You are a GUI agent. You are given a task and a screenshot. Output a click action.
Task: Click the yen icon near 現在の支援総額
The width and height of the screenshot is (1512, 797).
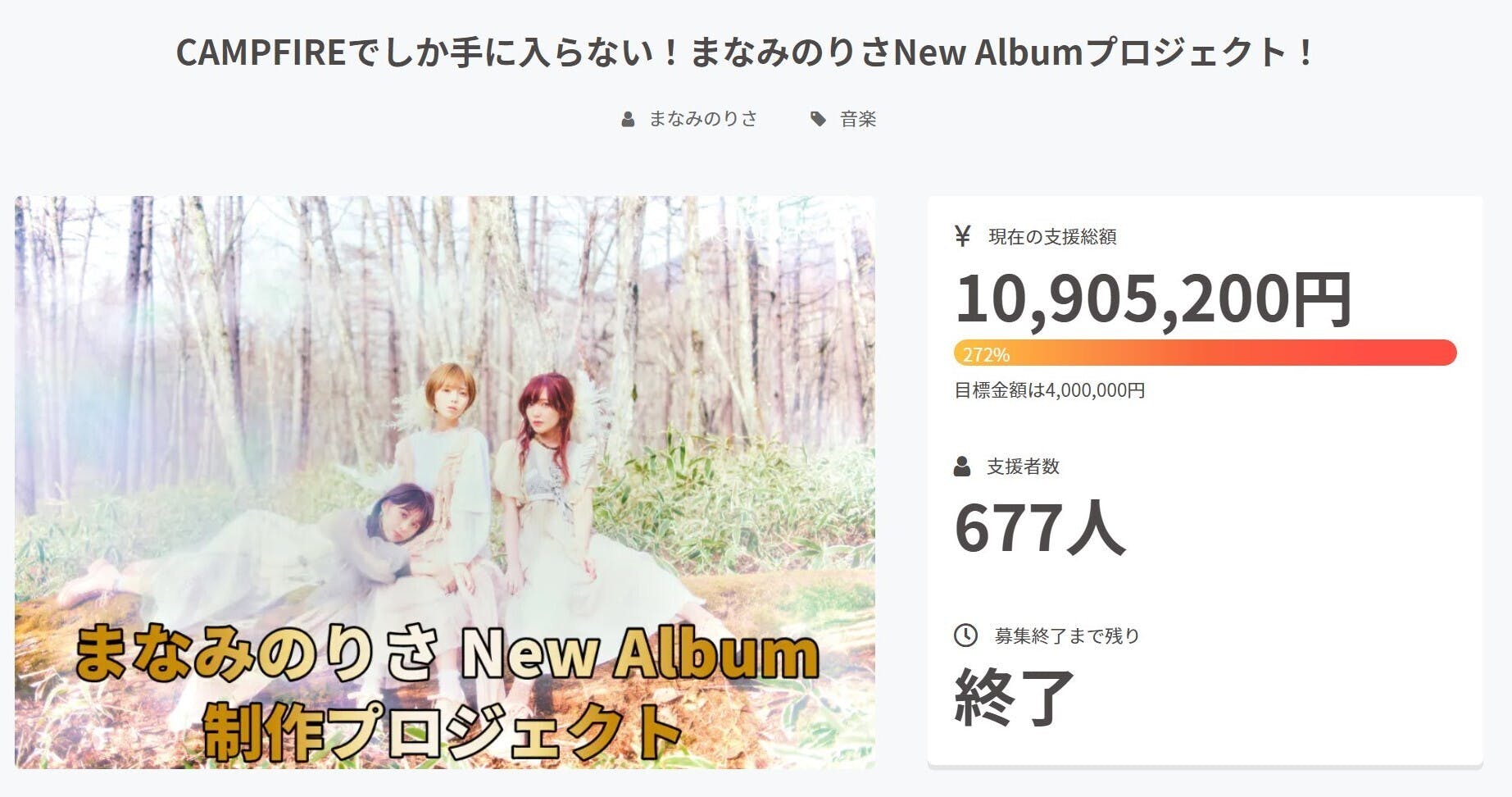pyautogui.click(x=963, y=237)
